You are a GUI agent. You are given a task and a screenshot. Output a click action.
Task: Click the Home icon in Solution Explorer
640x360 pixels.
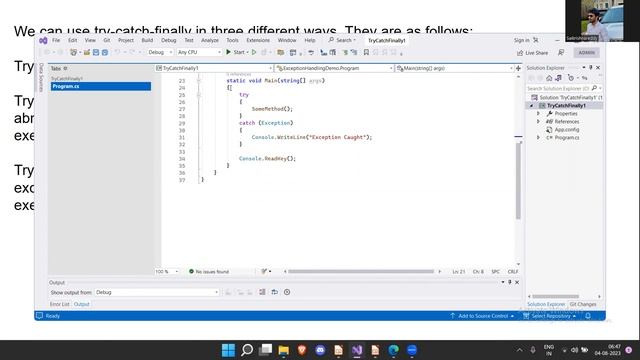pyautogui.click(x=549, y=78)
